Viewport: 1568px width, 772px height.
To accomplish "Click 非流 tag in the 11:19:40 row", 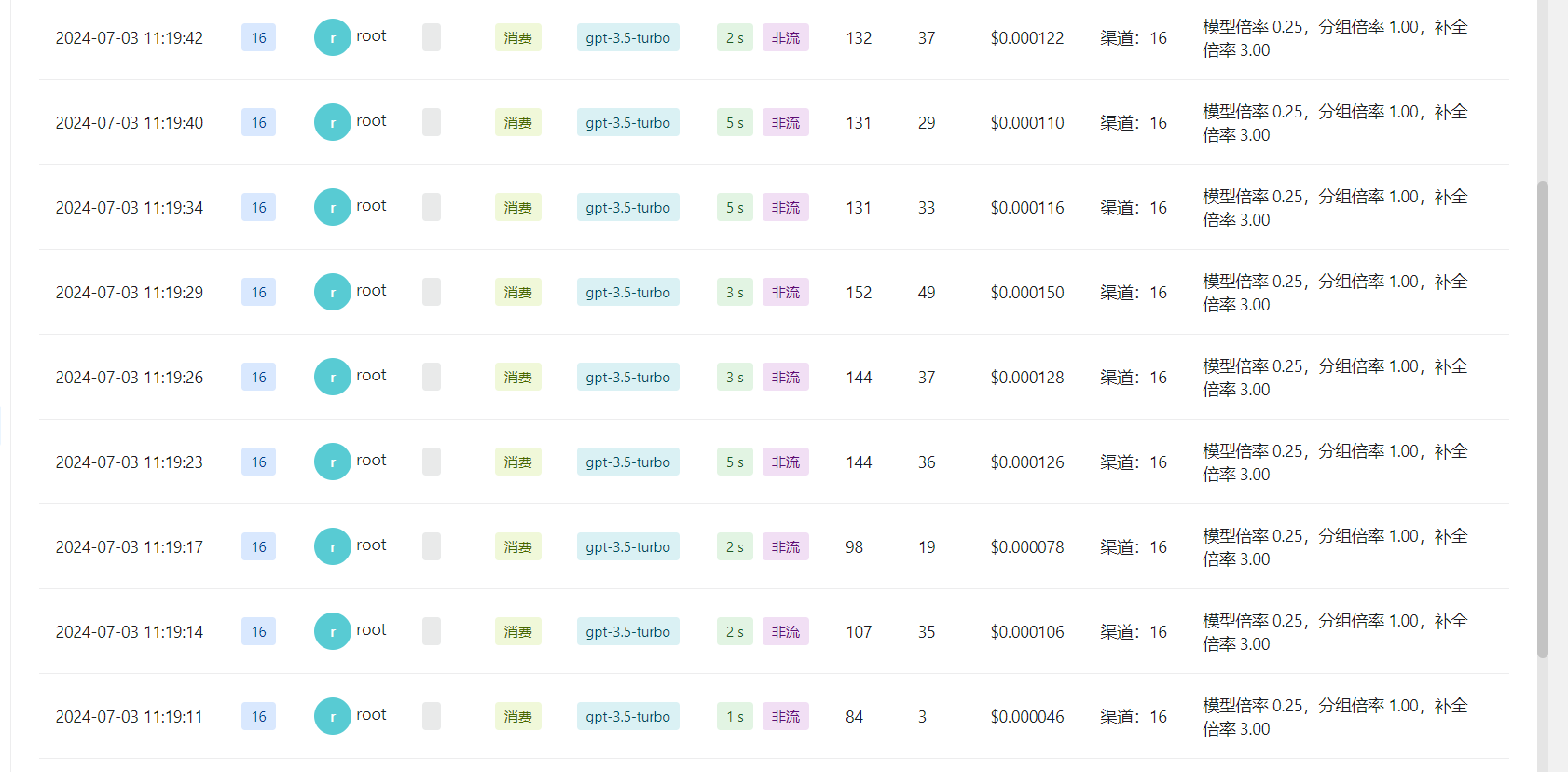I will (x=785, y=122).
